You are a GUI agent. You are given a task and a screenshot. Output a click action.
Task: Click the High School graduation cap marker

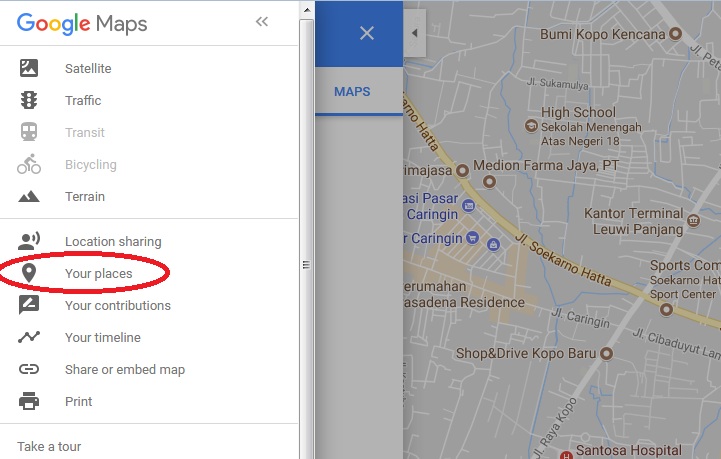point(531,126)
